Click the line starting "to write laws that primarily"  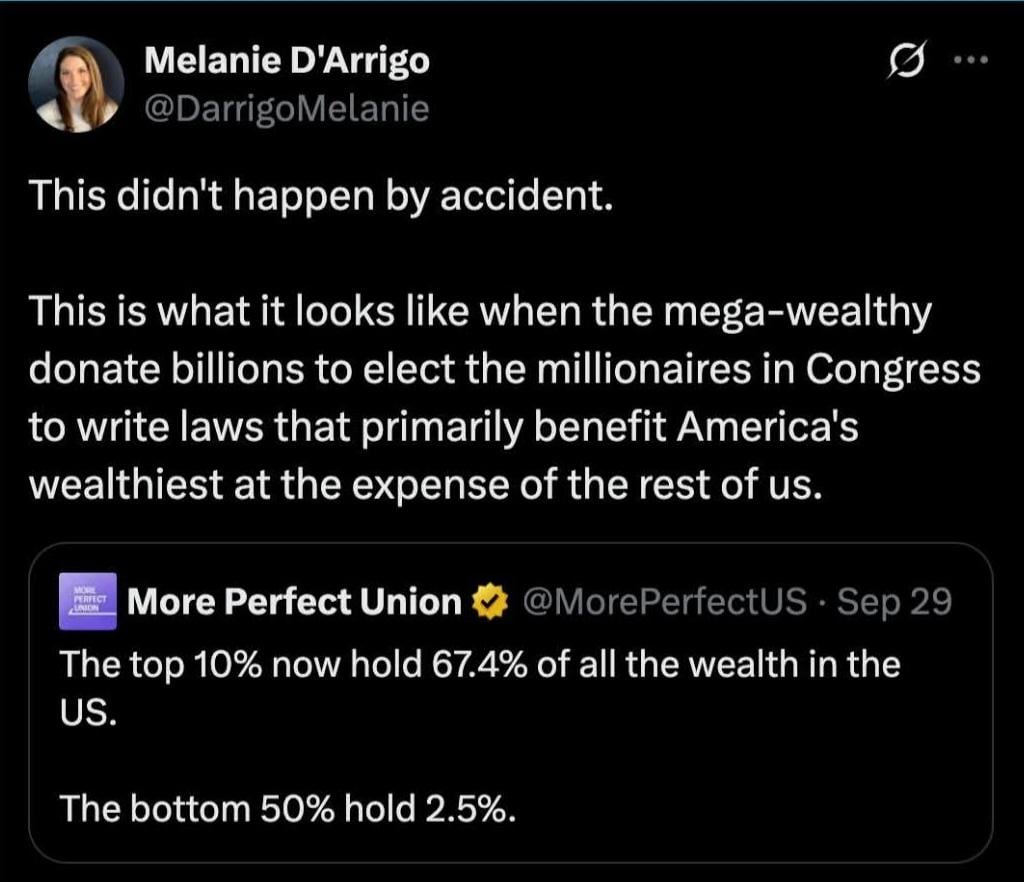(444, 427)
